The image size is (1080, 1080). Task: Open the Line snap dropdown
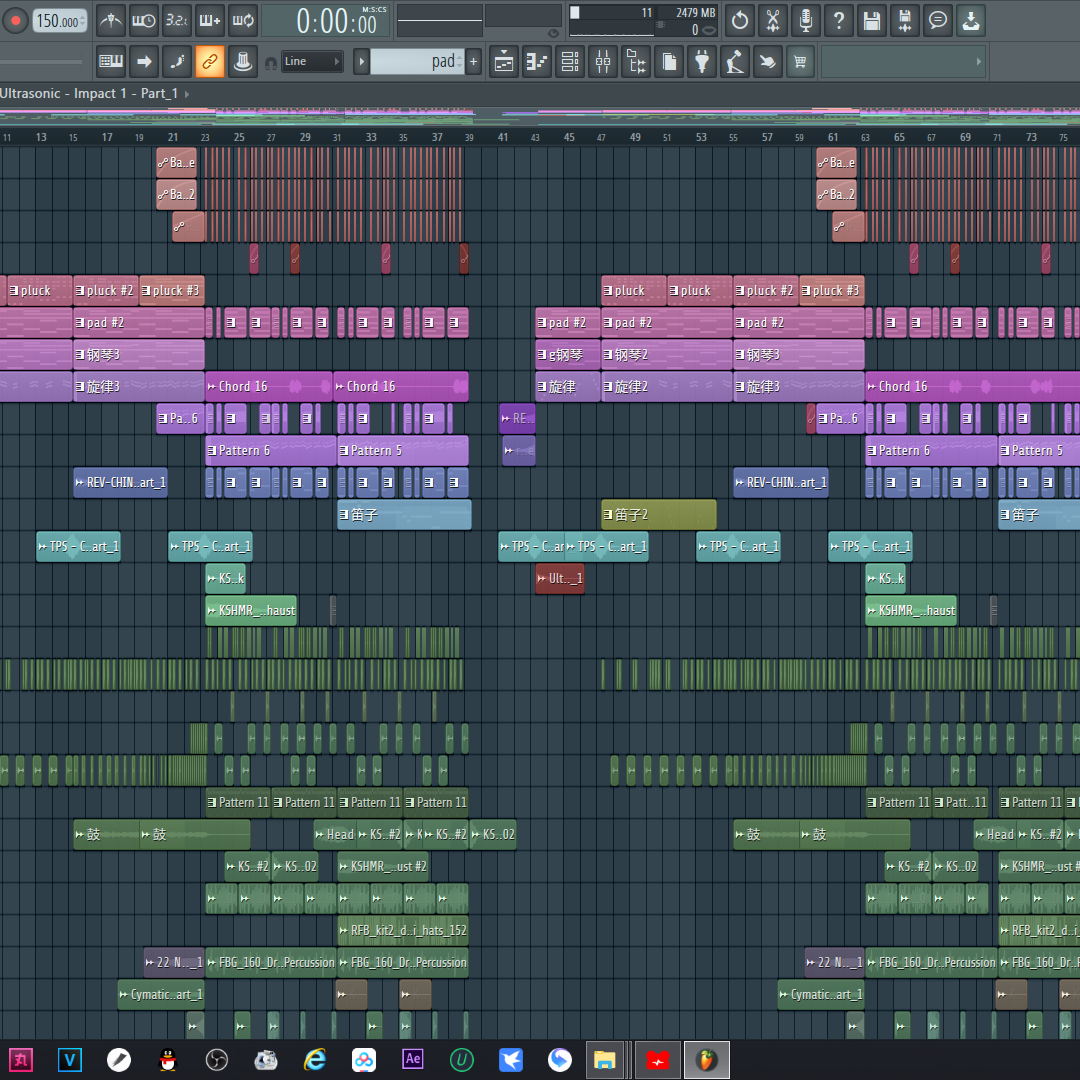click(311, 62)
